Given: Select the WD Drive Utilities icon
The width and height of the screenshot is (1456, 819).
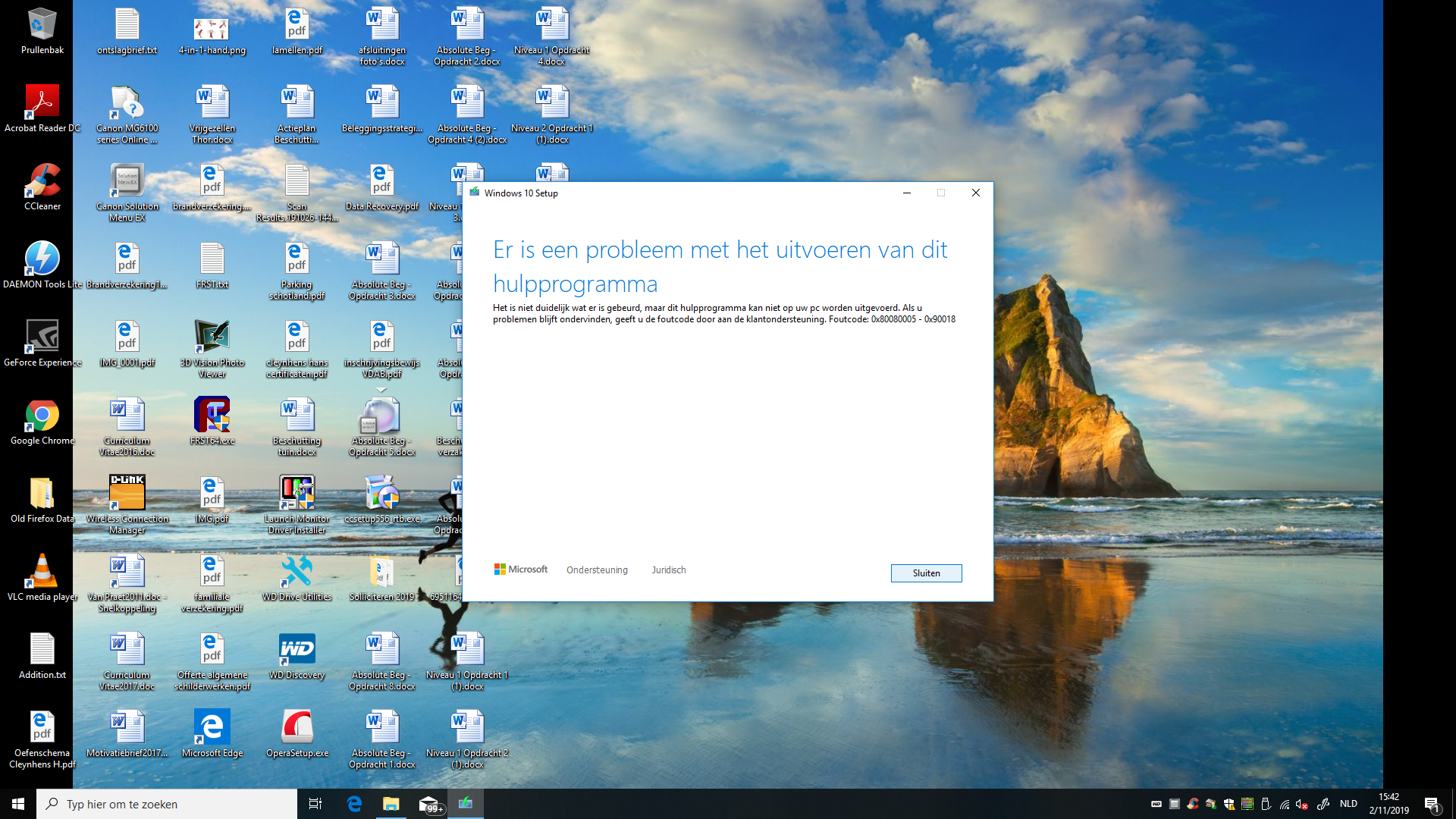Looking at the screenshot, I should [x=297, y=578].
